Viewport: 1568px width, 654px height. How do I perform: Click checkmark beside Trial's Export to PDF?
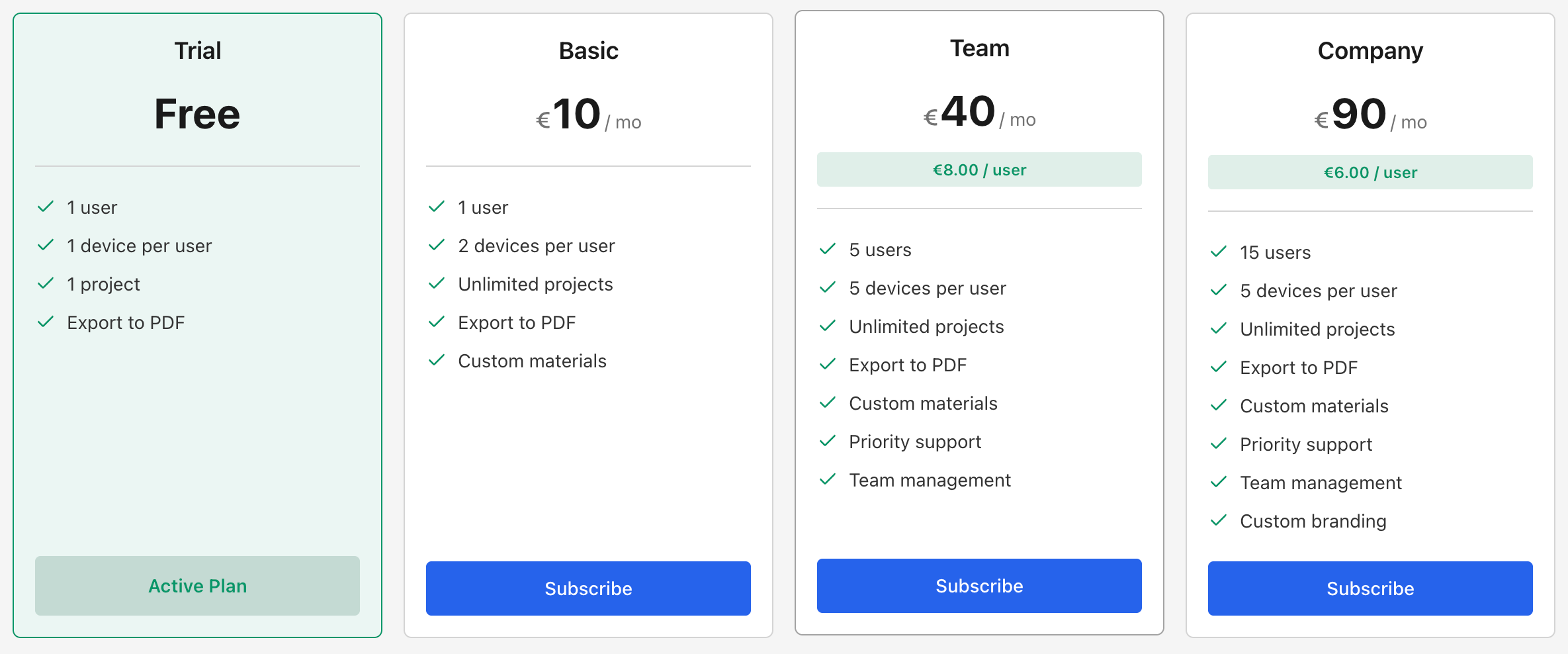(46, 322)
